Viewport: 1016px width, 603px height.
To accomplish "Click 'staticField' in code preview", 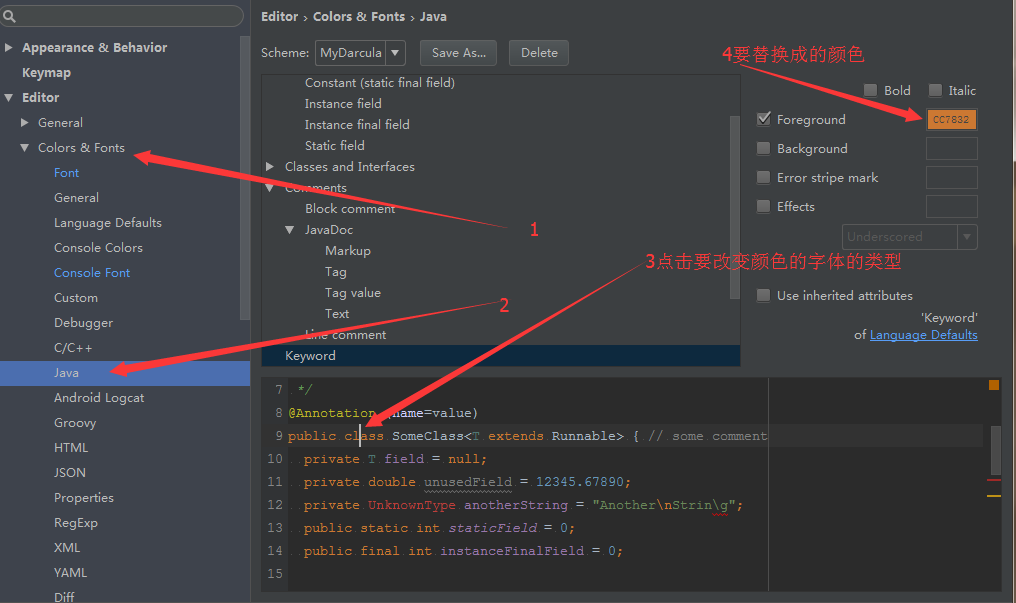I will (x=492, y=528).
